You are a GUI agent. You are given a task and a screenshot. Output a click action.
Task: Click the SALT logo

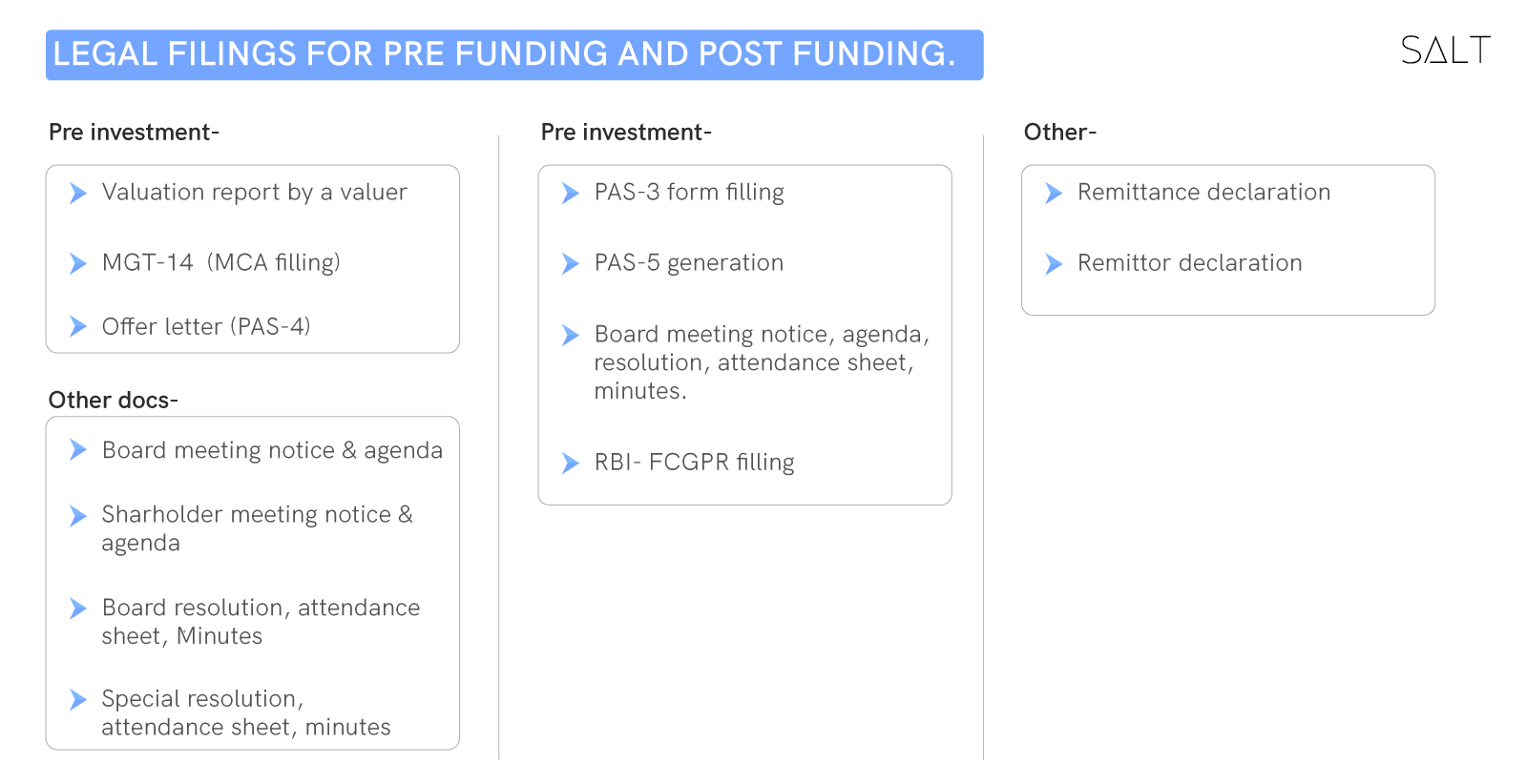point(1445,51)
